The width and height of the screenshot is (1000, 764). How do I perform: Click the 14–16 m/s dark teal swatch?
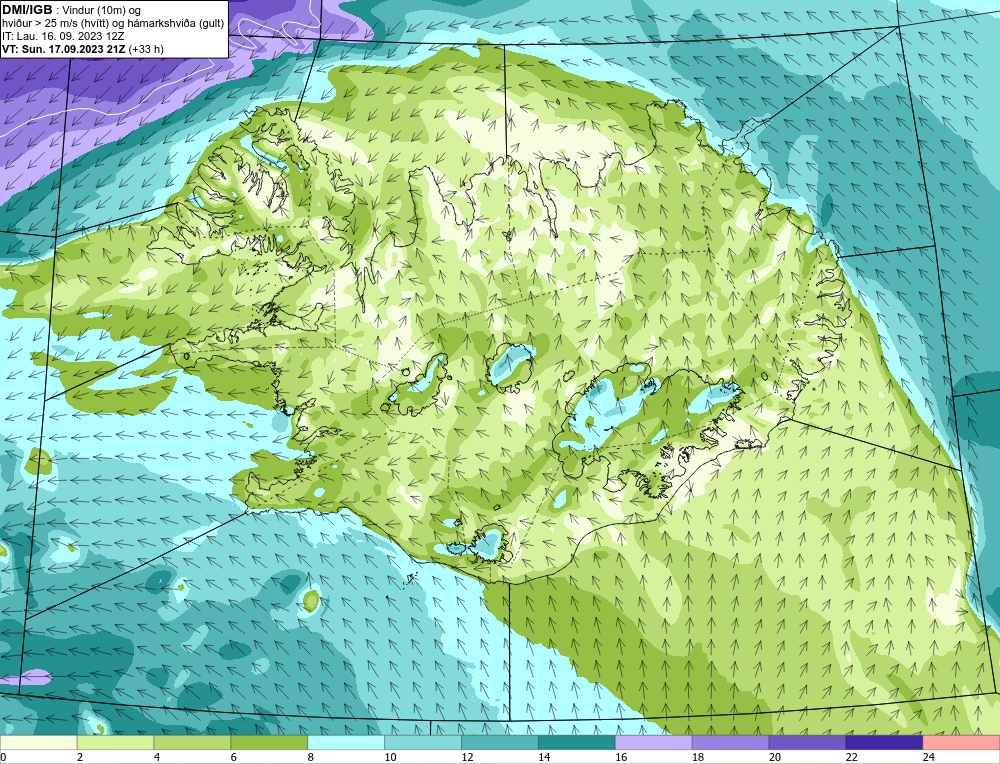[577, 743]
